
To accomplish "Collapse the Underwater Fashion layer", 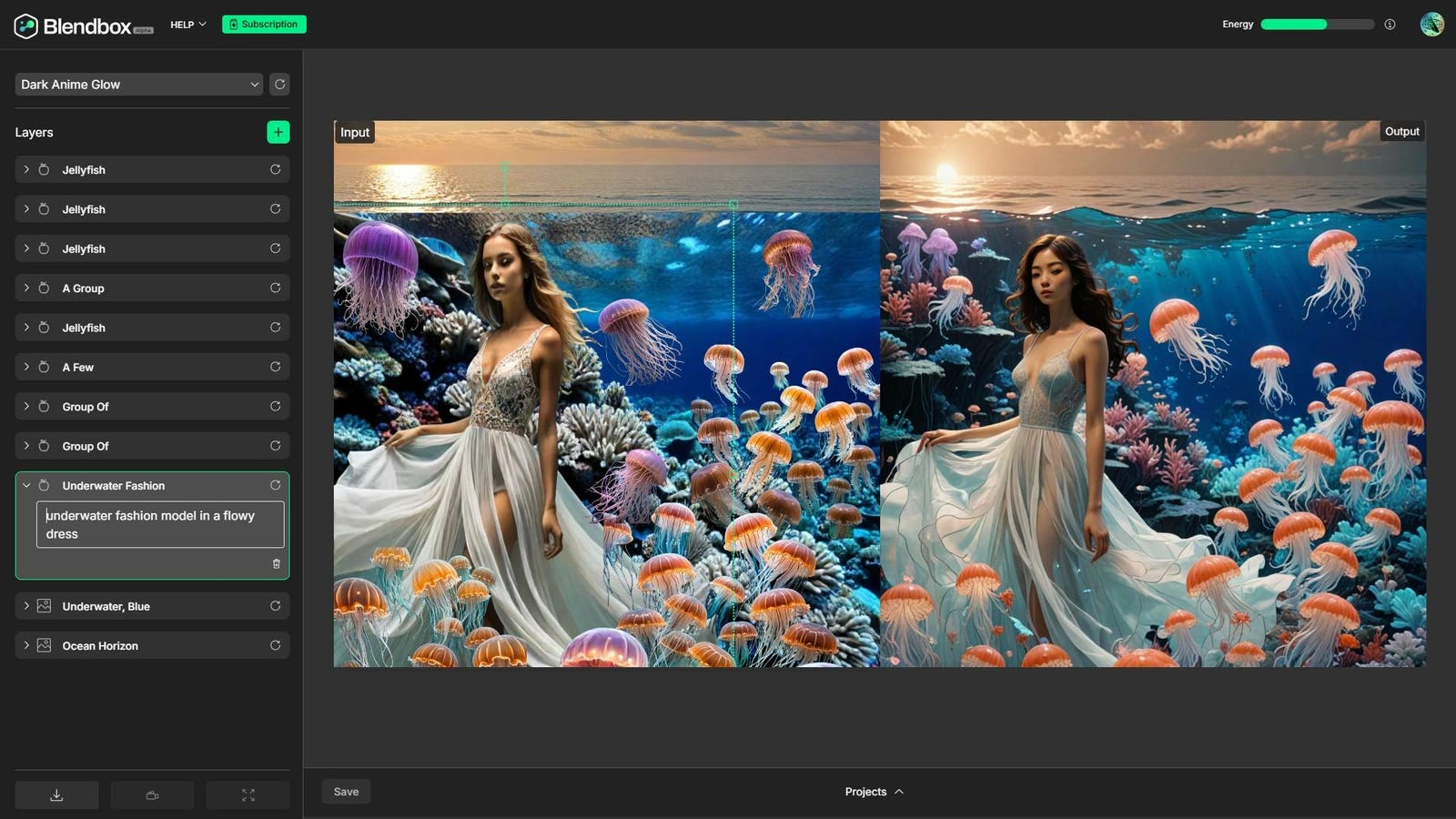I will pos(25,485).
